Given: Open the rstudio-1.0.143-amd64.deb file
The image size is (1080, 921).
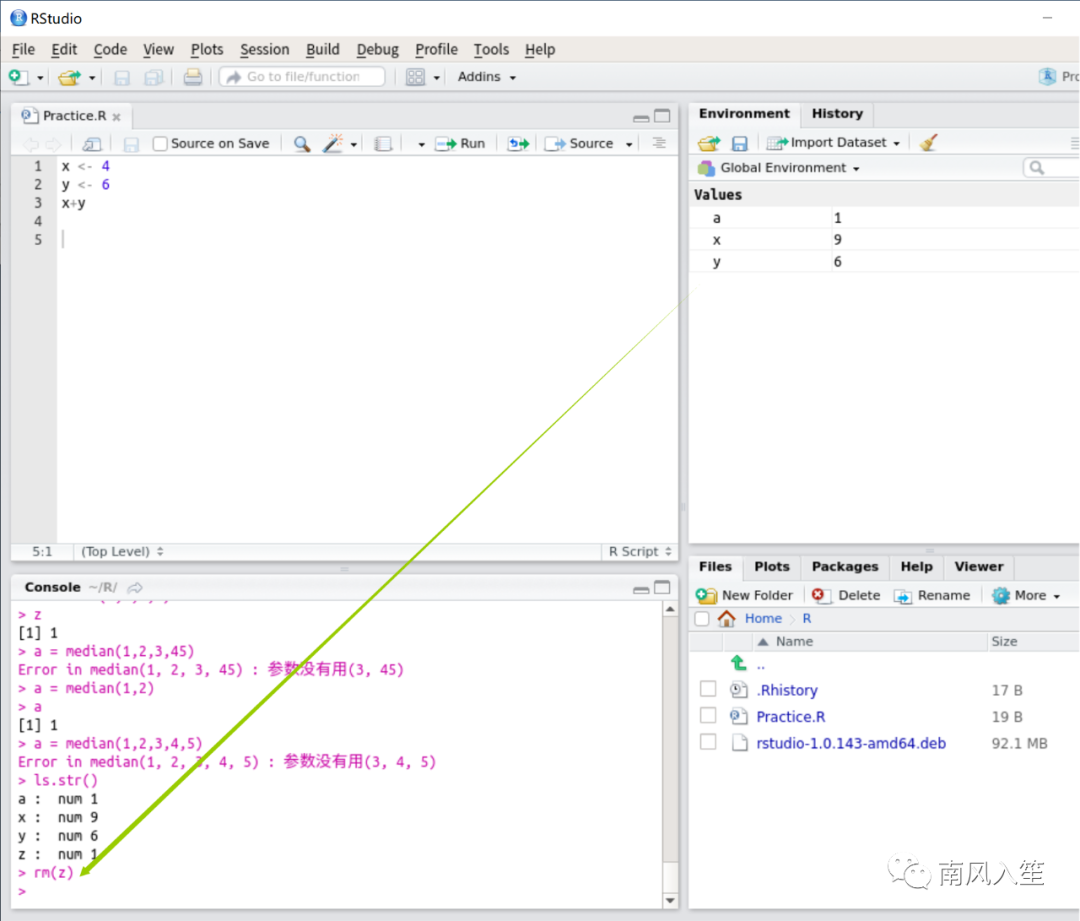Looking at the screenshot, I should pos(851,743).
